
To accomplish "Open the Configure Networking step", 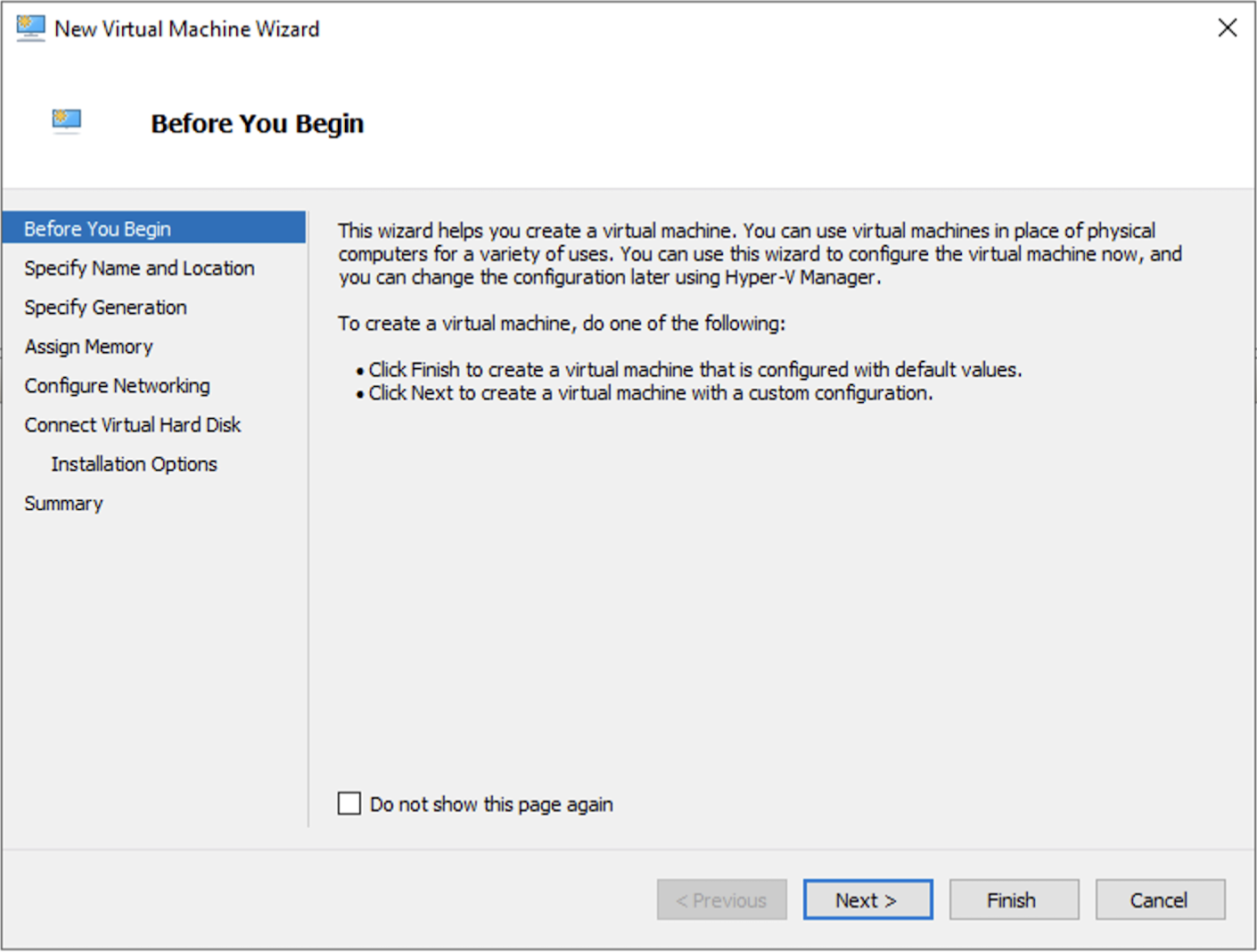I will point(117,385).
